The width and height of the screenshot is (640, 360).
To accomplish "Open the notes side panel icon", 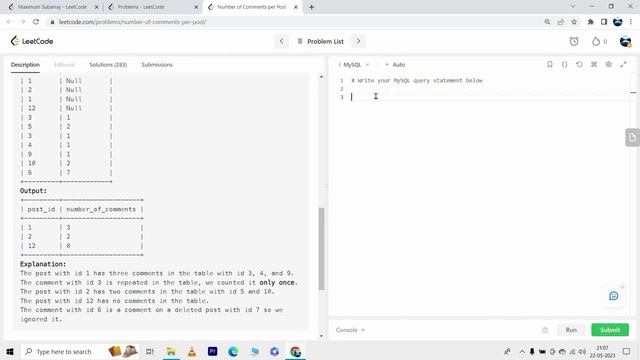I will (632, 138).
